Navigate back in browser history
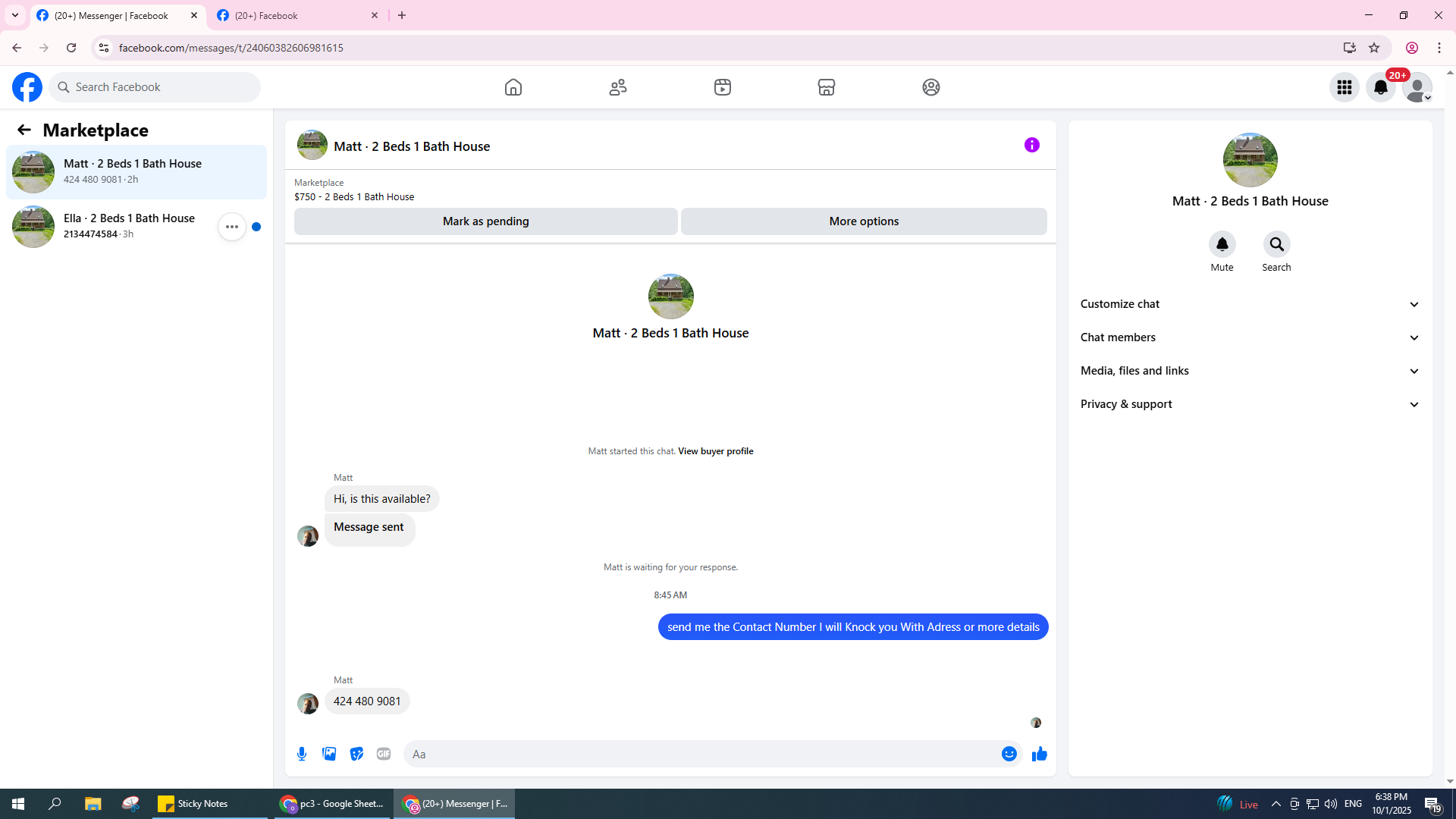 pos(17,48)
